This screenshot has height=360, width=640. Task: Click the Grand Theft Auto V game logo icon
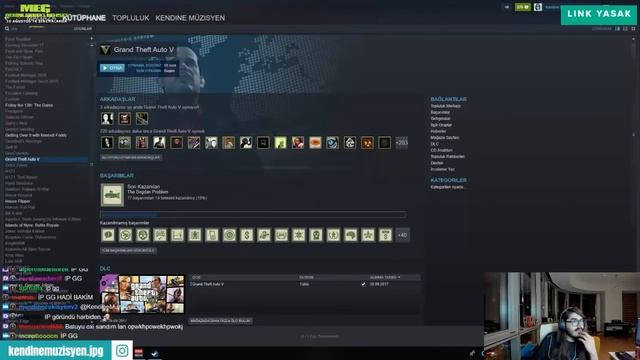pyautogui.click(x=105, y=50)
